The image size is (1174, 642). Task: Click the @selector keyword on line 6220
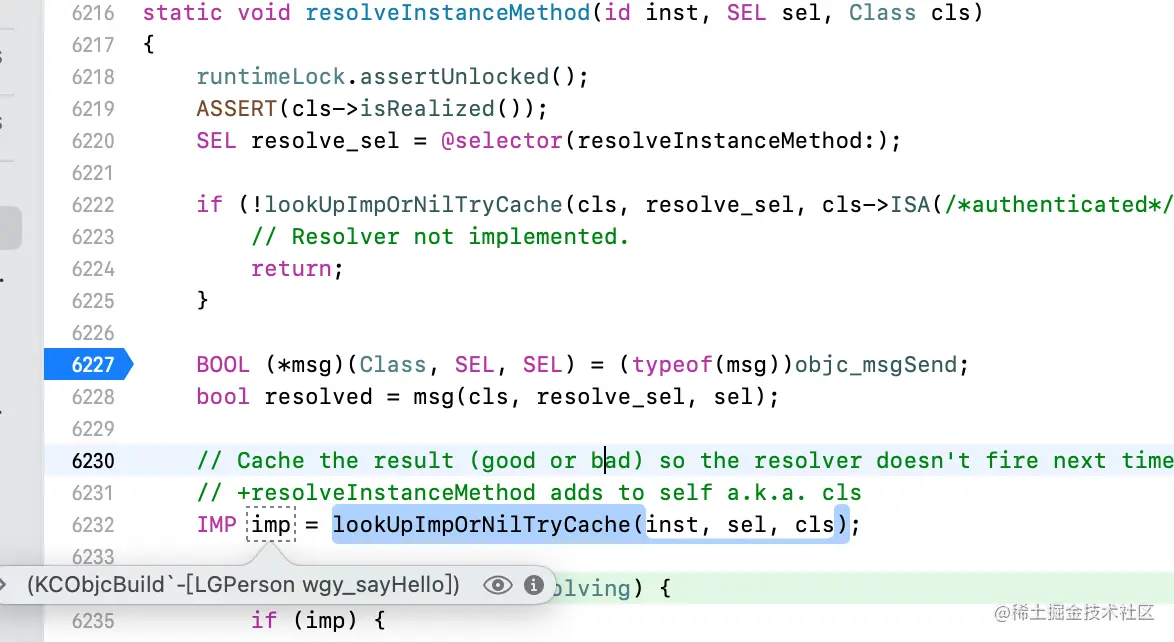502,141
